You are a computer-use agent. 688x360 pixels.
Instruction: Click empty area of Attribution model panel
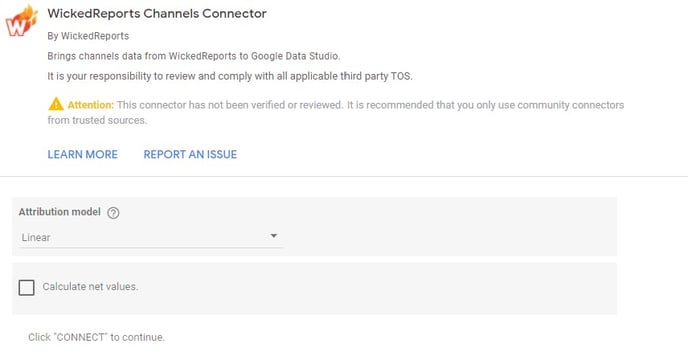pyautogui.click(x=448, y=227)
